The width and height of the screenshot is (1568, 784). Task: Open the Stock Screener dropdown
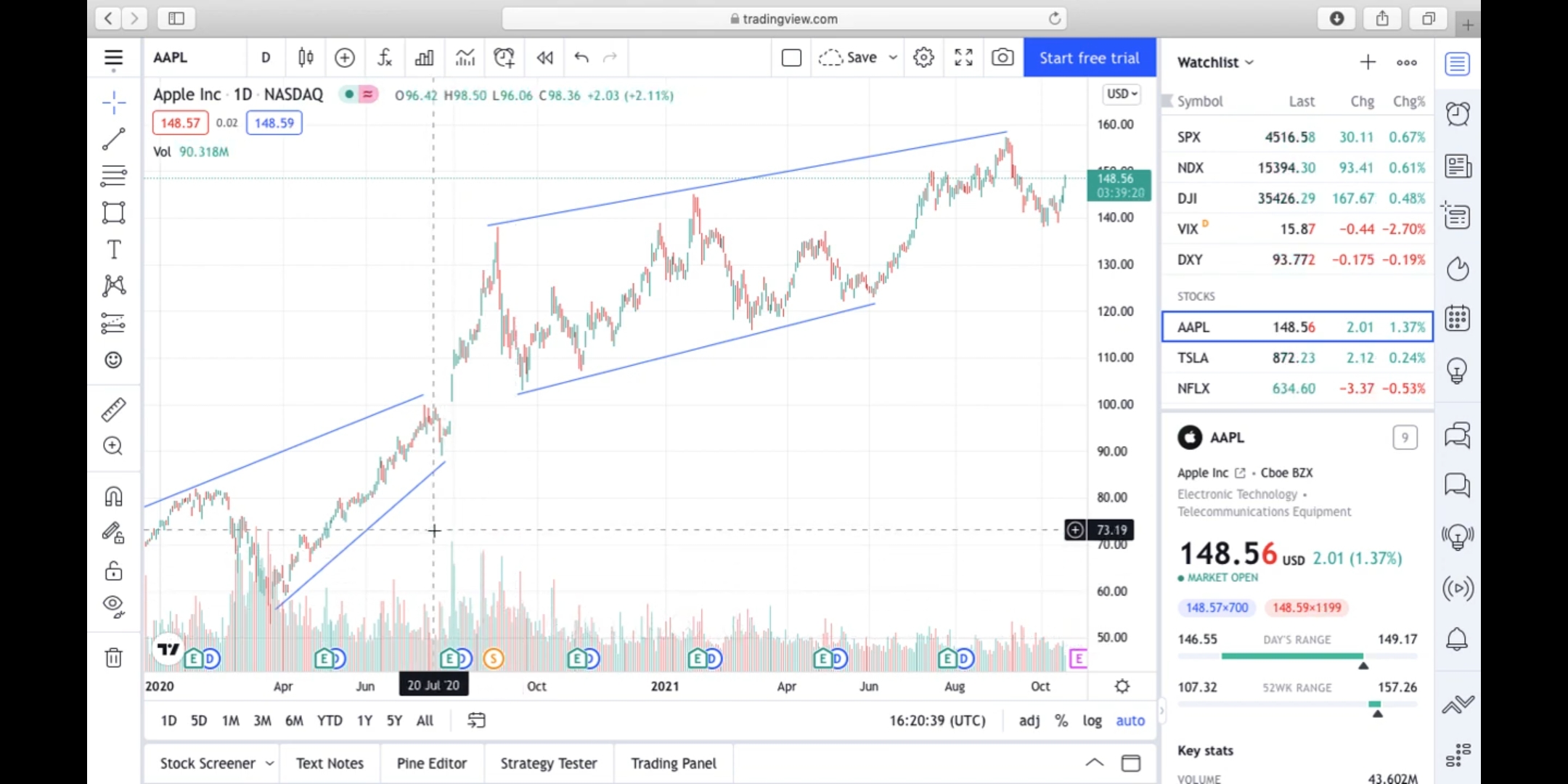coord(216,764)
